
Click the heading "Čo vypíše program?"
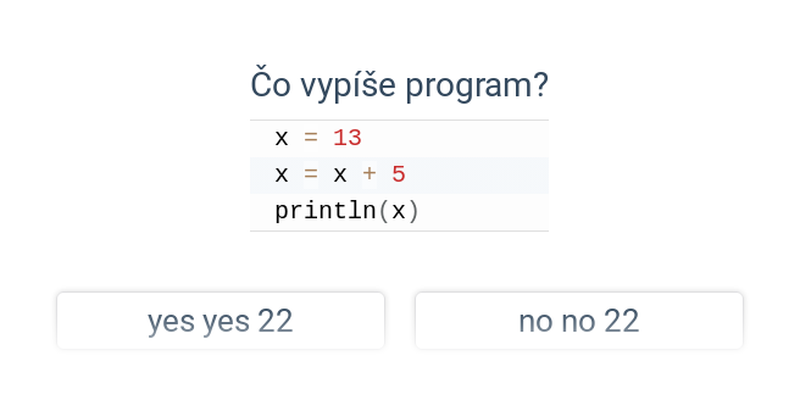click(x=399, y=85)
